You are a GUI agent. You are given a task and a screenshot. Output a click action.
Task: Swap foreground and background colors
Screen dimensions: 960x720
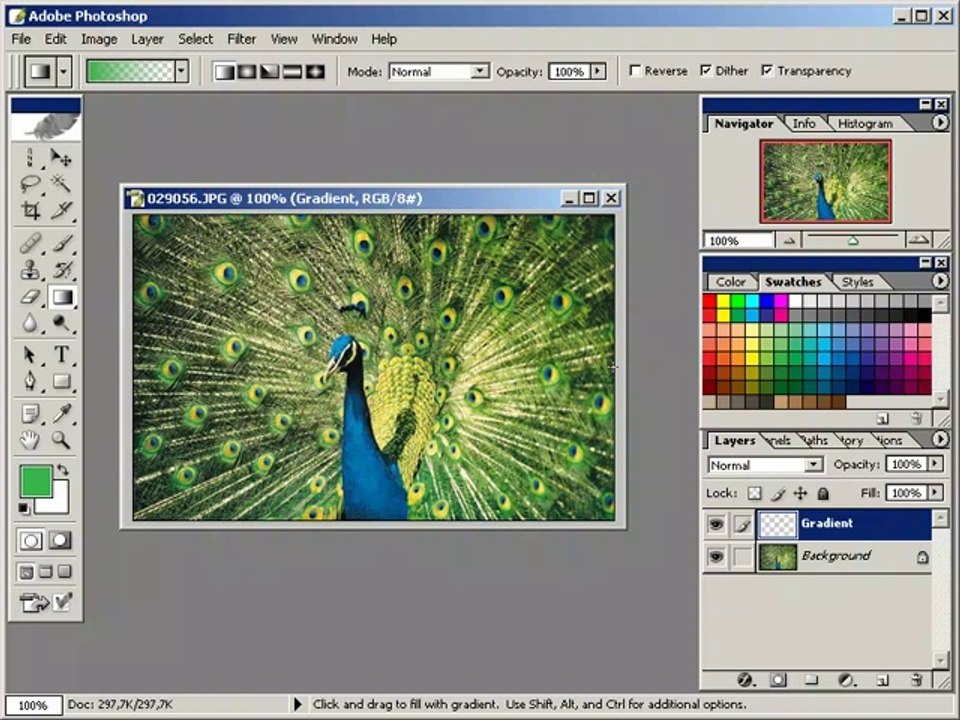click(x=62, y=470)
